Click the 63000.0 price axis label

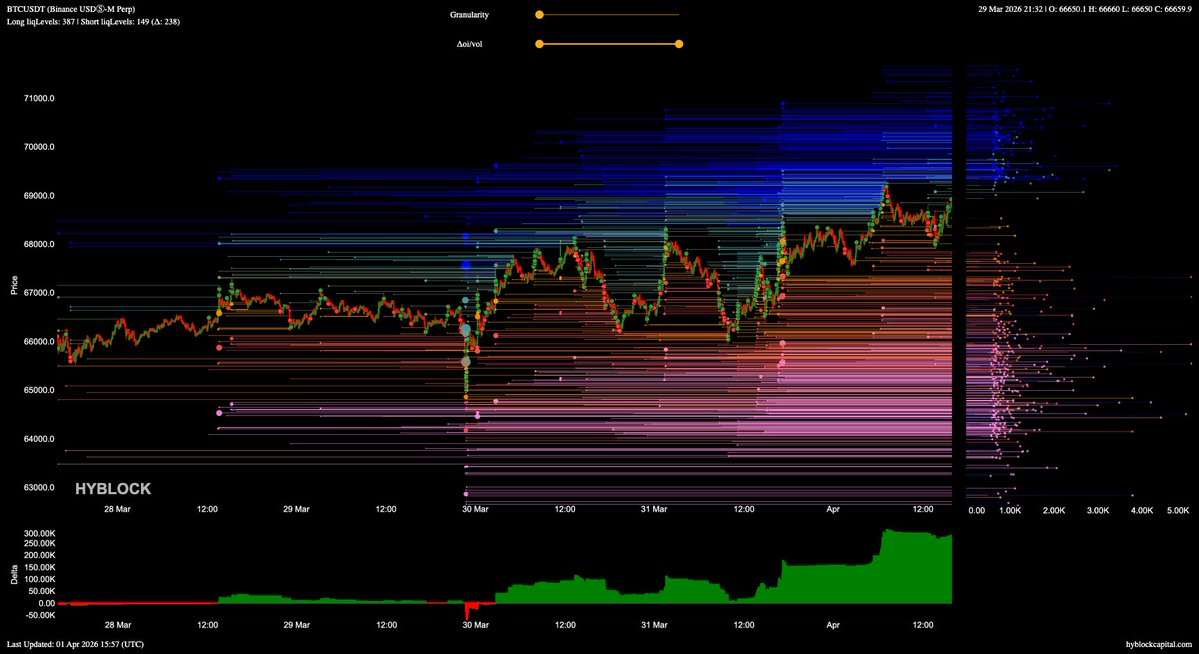[x=38, y=488]
